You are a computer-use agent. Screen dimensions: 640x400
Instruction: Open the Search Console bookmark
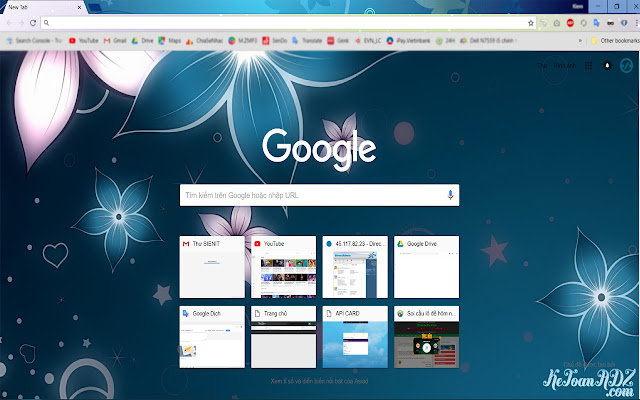pyautogui.click(x=35, y=41)
